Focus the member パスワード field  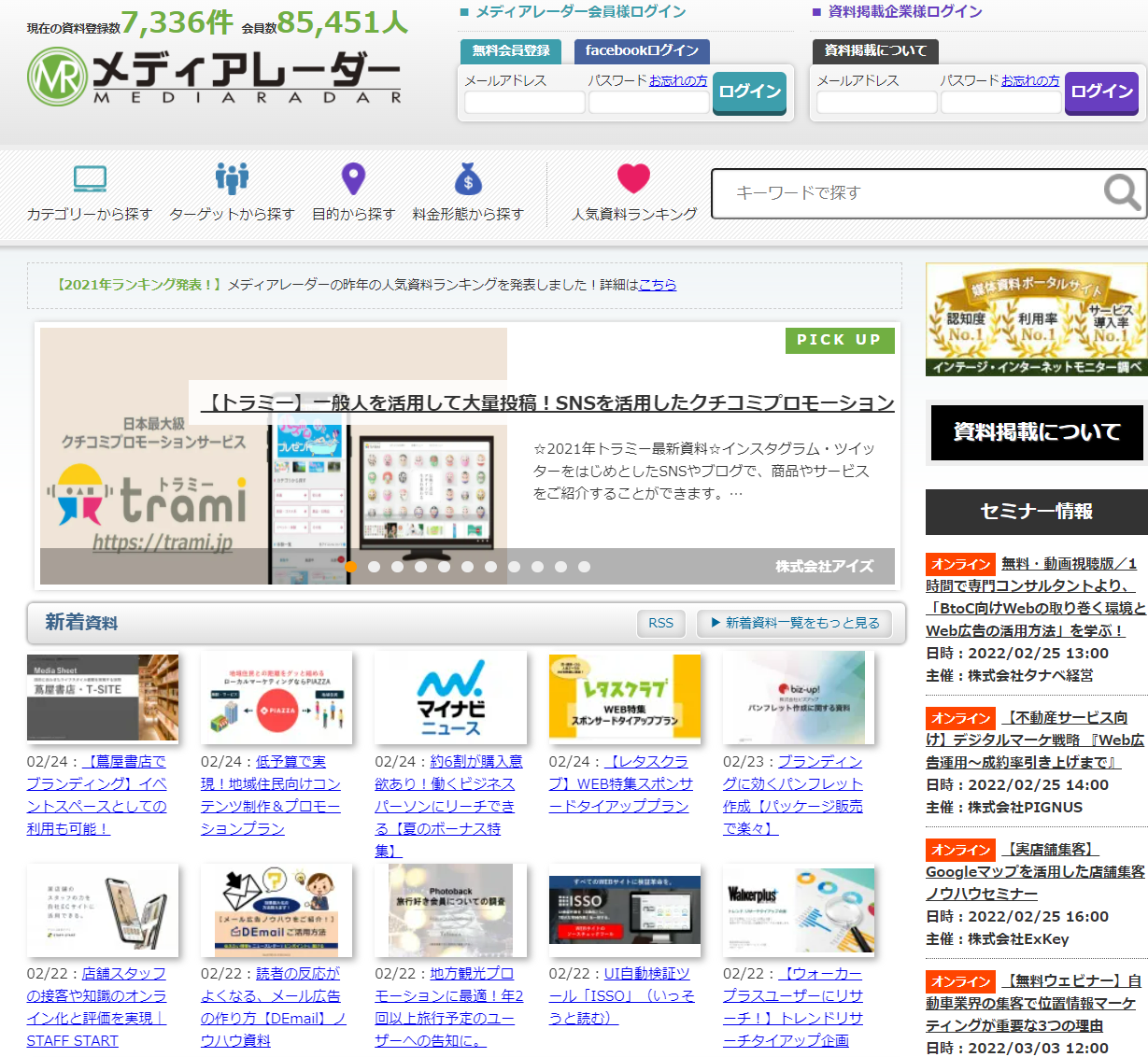pos(649,102)
